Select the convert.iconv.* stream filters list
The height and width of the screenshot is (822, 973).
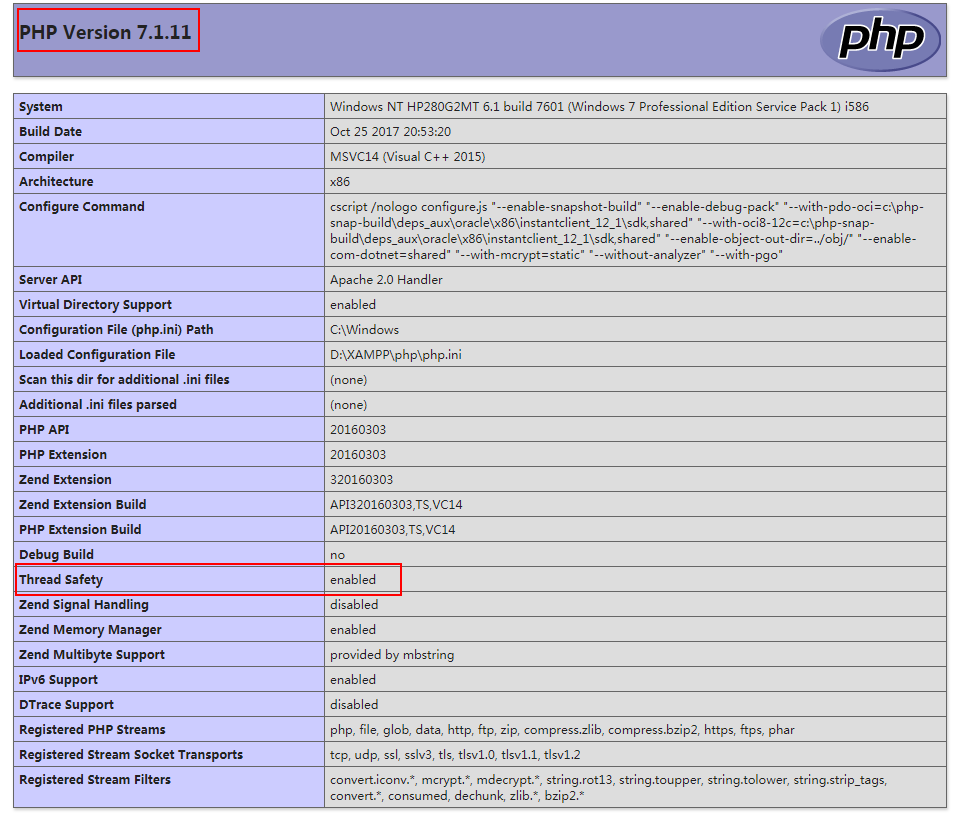[x=609, y=787]
